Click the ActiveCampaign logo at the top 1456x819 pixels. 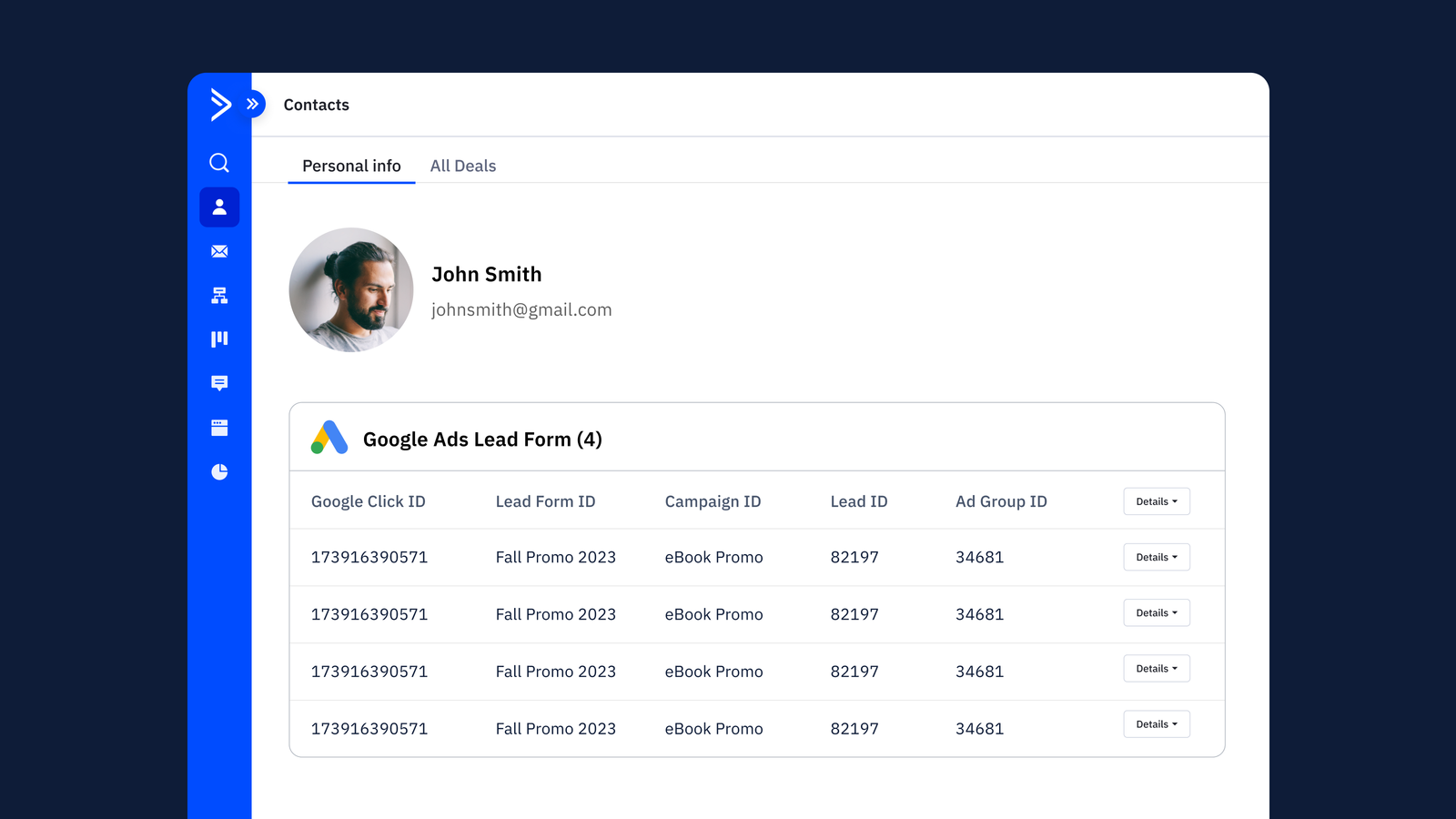pyautogui.click(x=219, y=106)
